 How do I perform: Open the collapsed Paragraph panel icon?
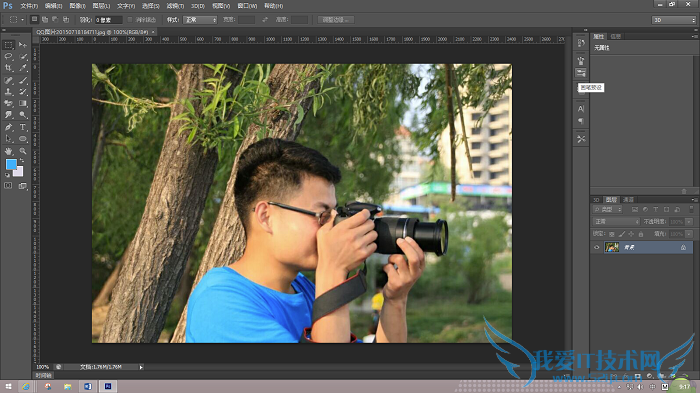[x=581, y=121]
